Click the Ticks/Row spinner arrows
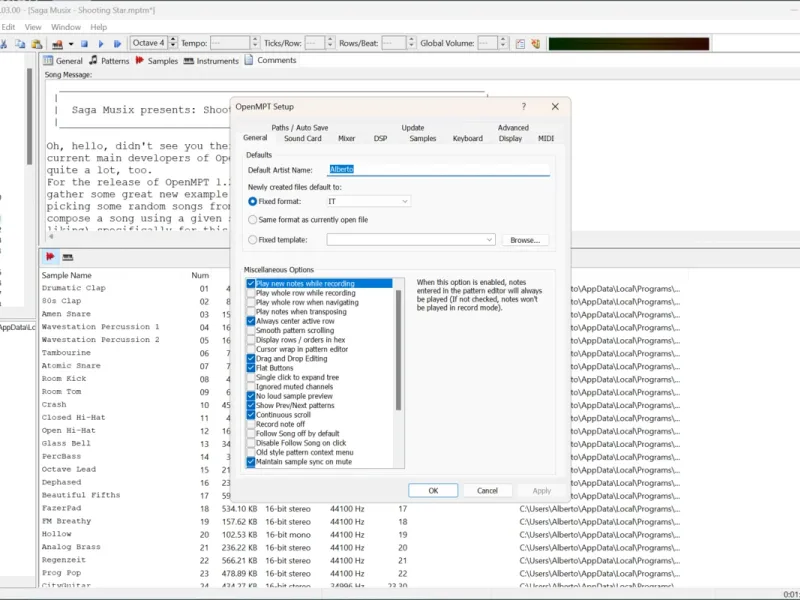The width and height of the screenshot is (800, 600). pyautogui.click(x=330, y=43)
